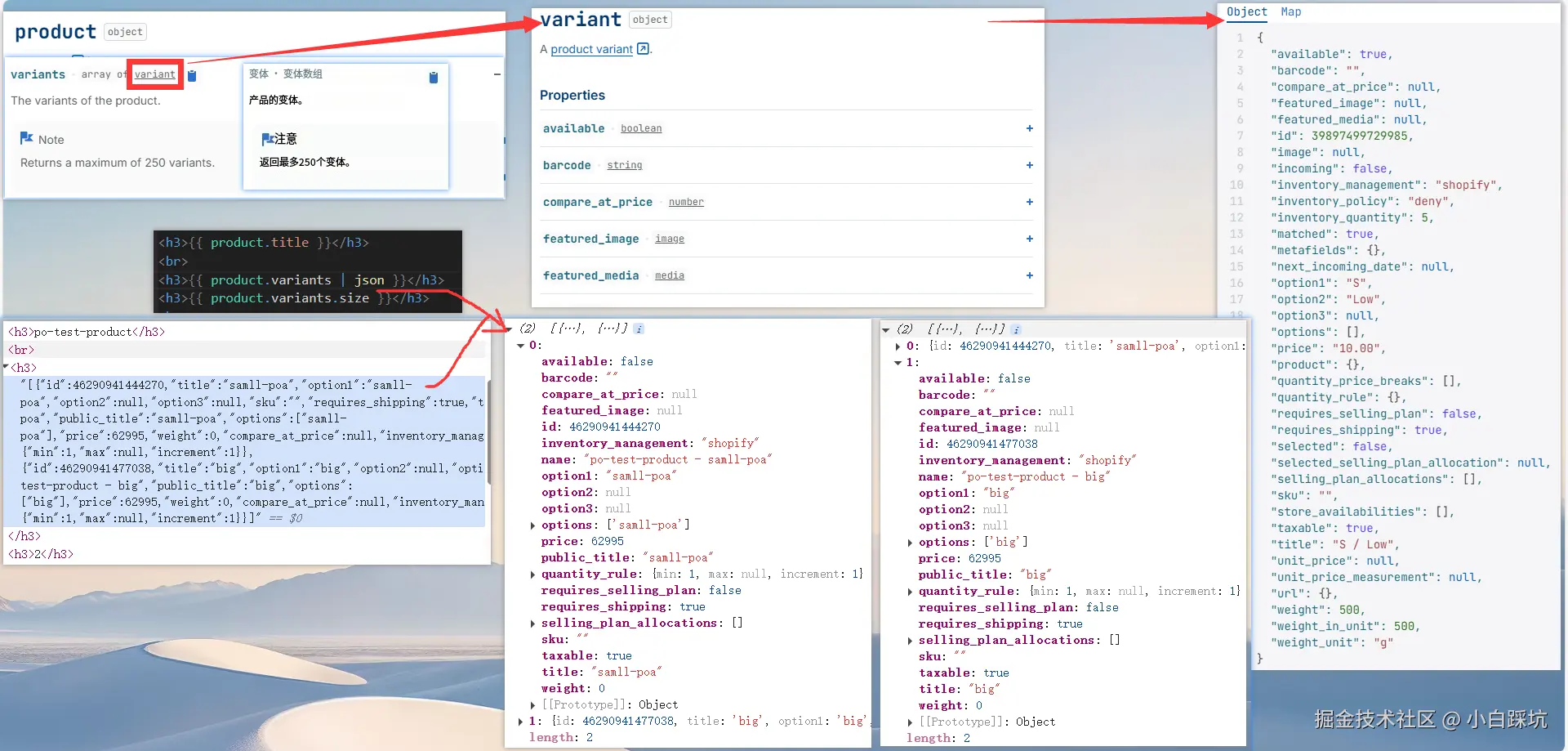Click the product.title code line
This screenshot has height=751, width=1568.
(264, 243)
